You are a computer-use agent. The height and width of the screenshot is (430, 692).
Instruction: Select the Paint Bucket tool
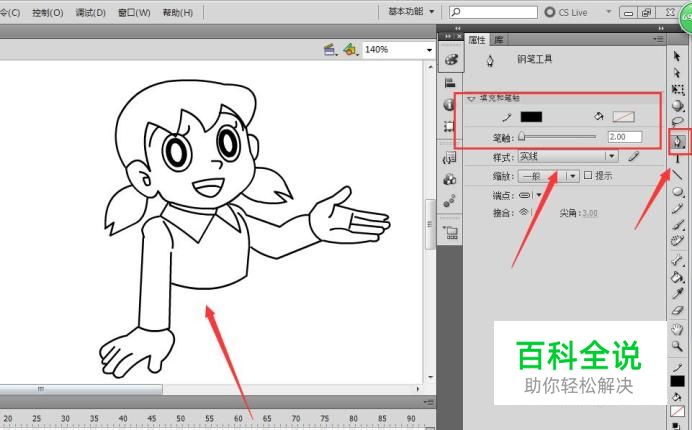[x=677, y=277]
